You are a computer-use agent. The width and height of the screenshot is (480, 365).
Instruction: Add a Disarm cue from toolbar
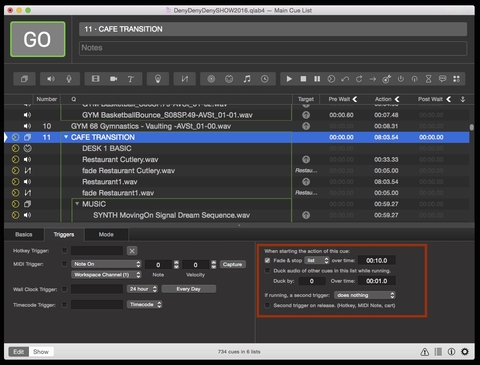tap(415, 79)
